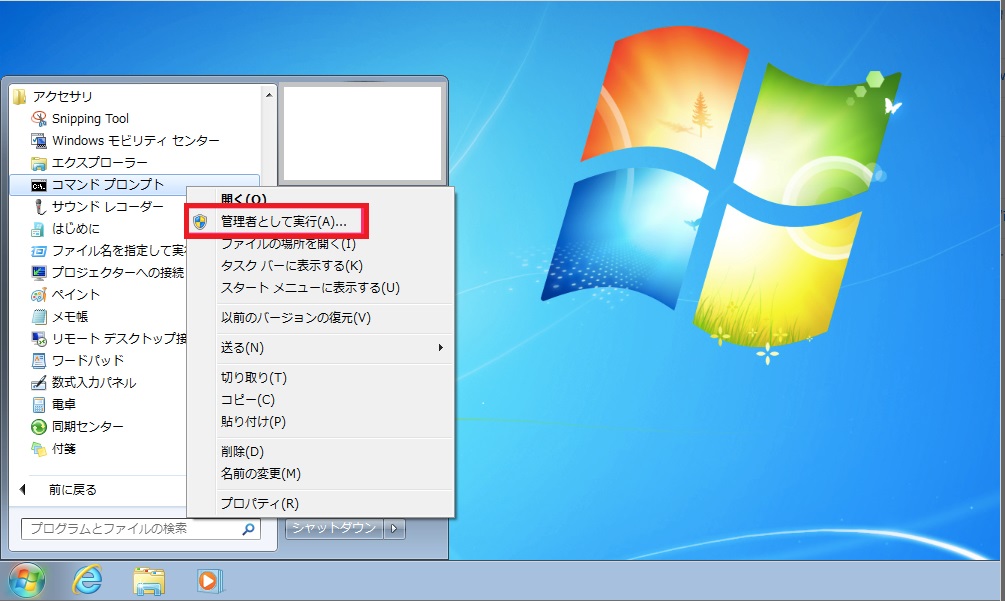This screenshot has height=601, width=1005.
Task: Click the シャットダウン button
Action: (x=334, y=529)
